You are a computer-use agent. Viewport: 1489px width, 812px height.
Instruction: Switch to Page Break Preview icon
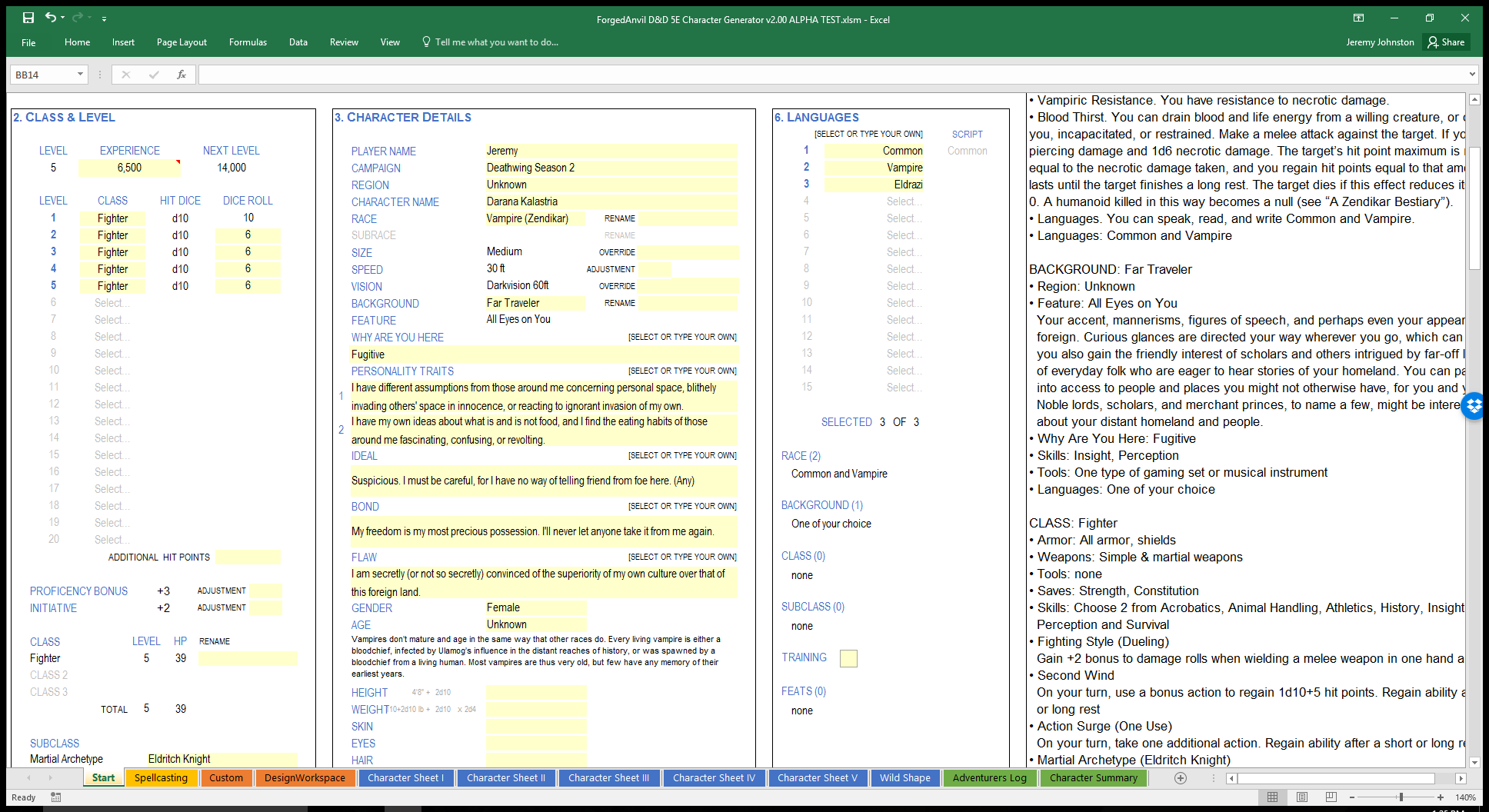click(1331, 797)
